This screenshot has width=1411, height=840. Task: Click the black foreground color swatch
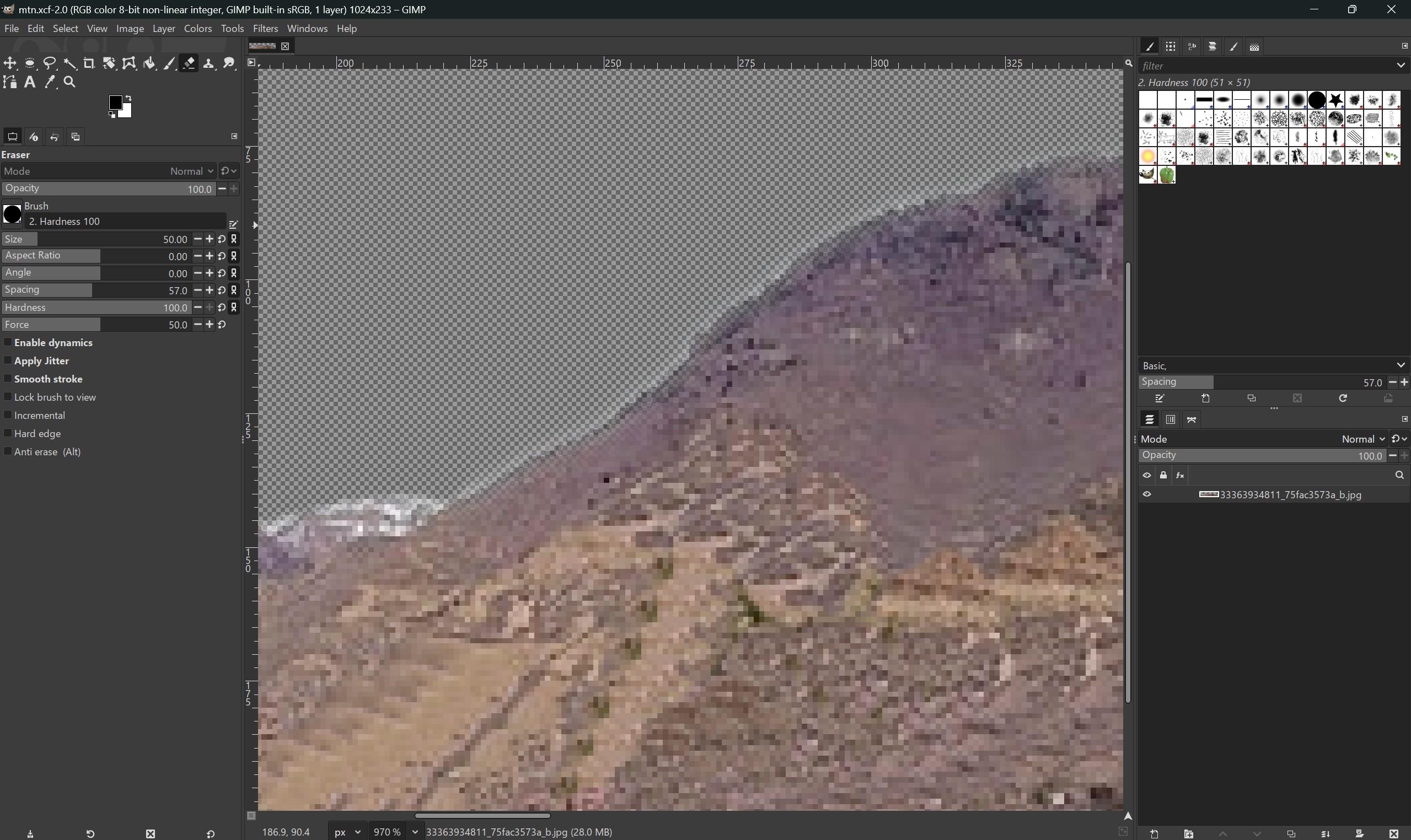115,103
